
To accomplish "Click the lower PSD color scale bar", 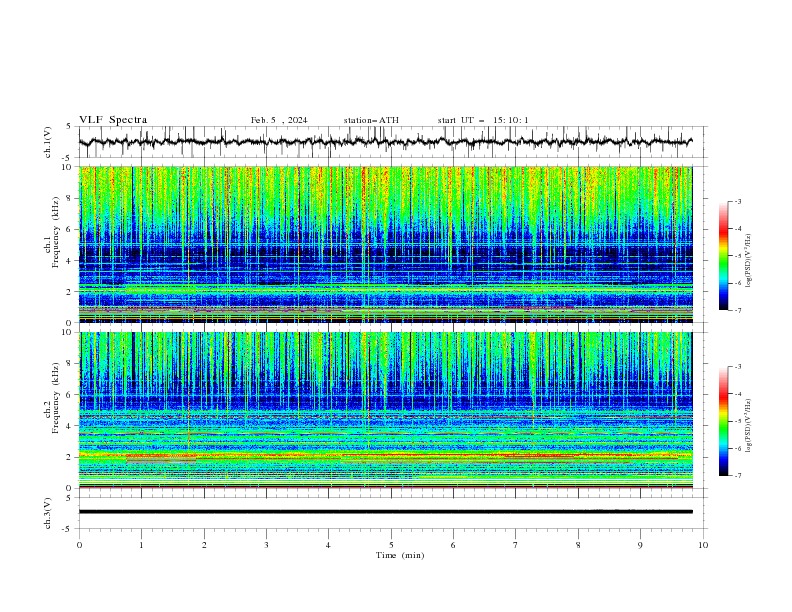I will [x=724, y=421].
